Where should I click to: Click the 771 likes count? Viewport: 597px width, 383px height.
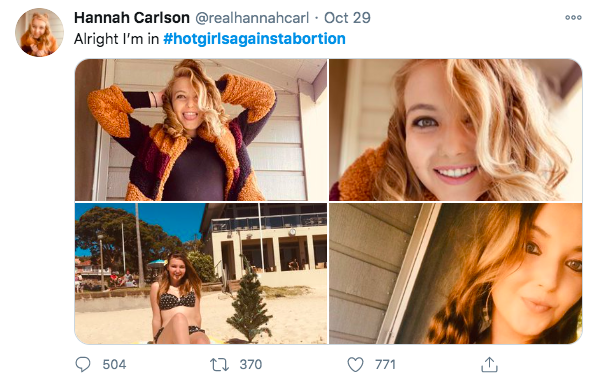385,365
